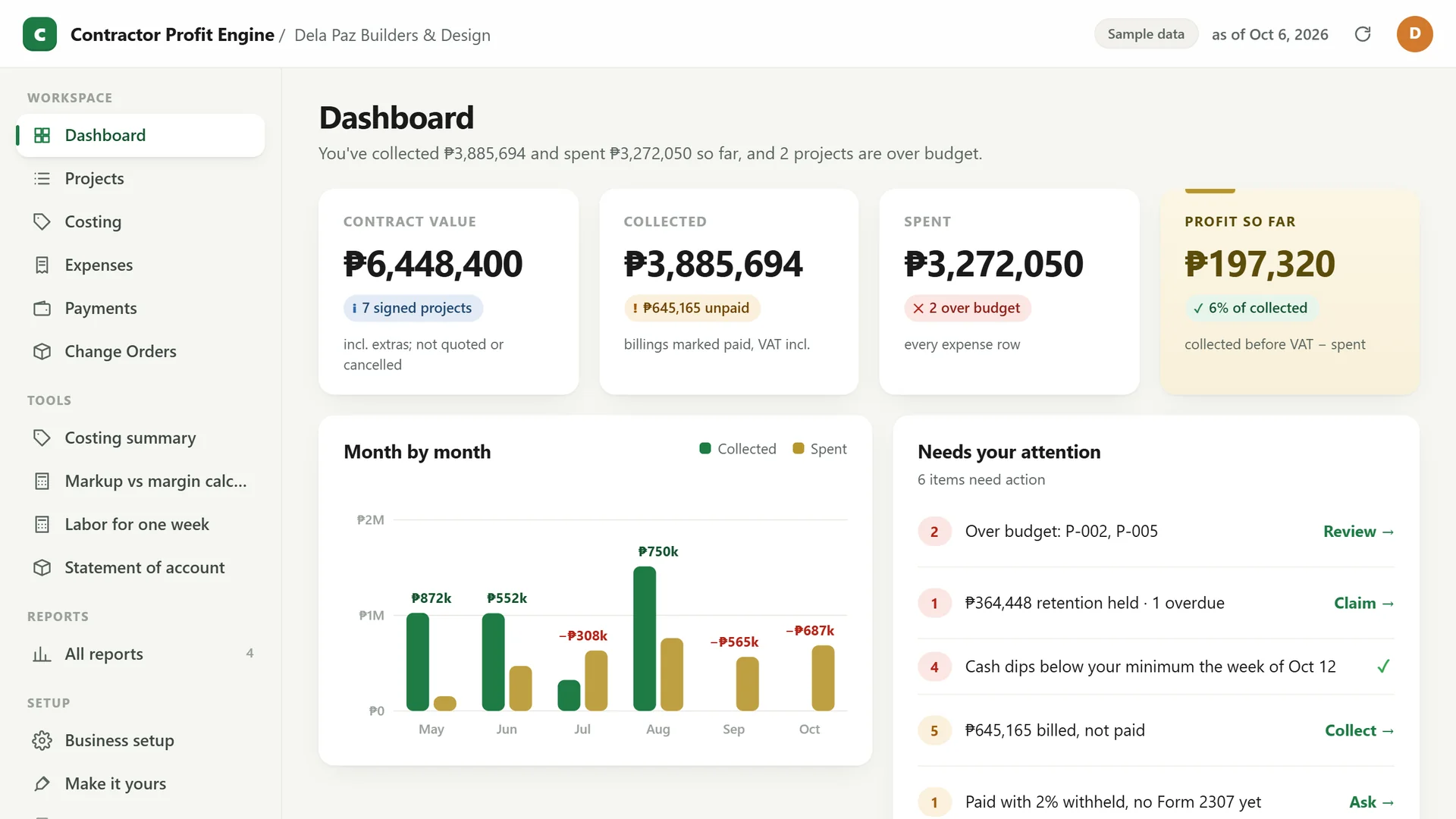This screenshot has width=1456, height=819.
Task: Review over budget projects P-002, P-005
Action: tap(1358, 532)
